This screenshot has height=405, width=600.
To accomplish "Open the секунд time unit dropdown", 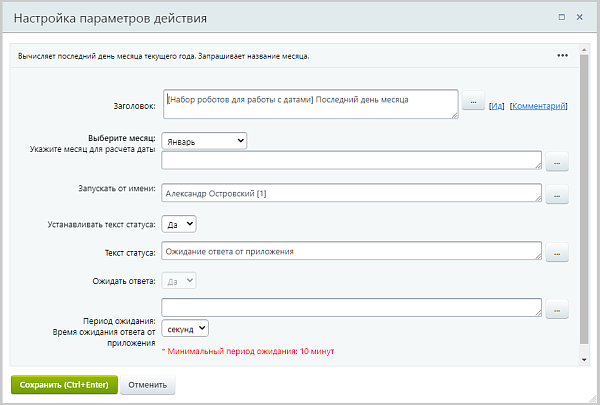I will click(x=185, y=328).
